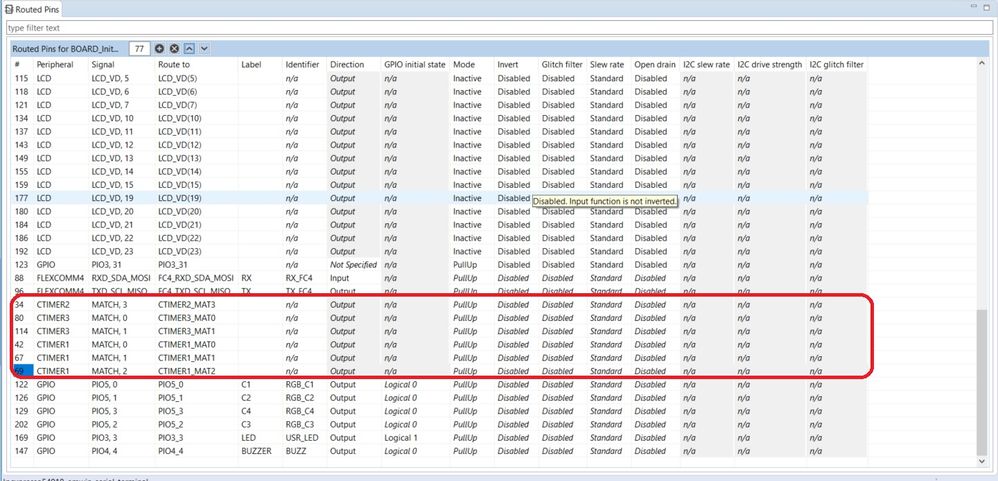Select the CTIMER1_MAT2 route cell
This screenshot has width=998, height=481.
pos(188,371)
